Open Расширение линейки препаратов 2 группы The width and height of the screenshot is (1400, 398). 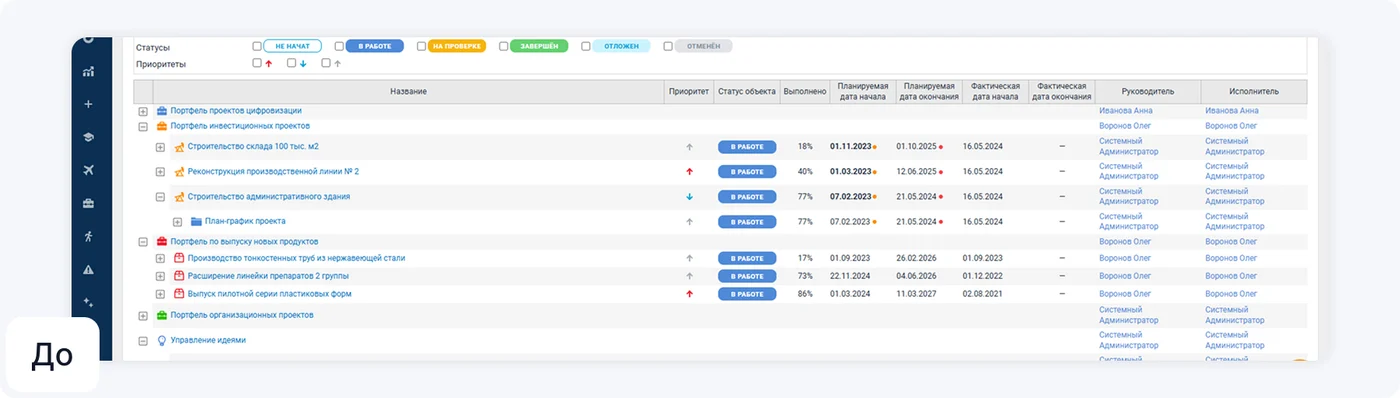pos(268,276)
